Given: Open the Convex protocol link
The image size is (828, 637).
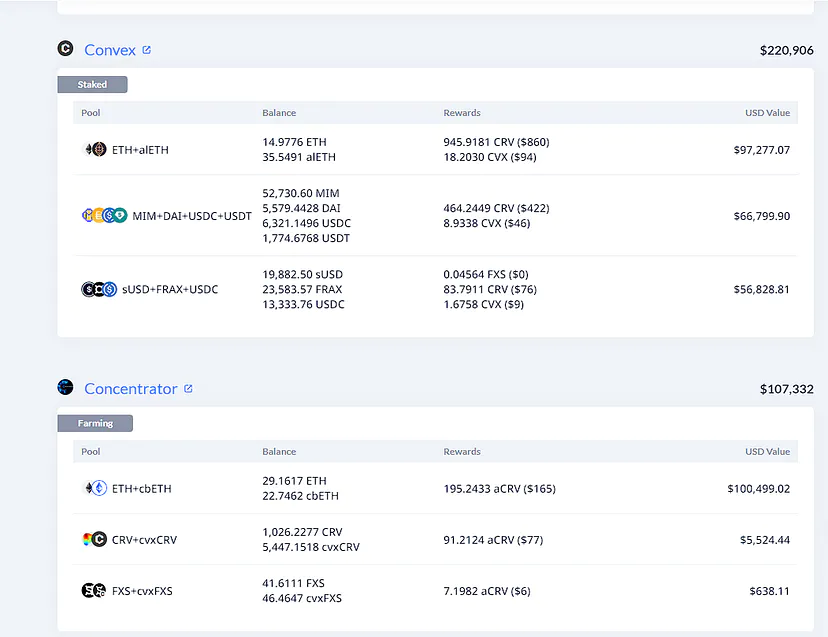Looking at the screenshot, I should click(x=110, y=50).
